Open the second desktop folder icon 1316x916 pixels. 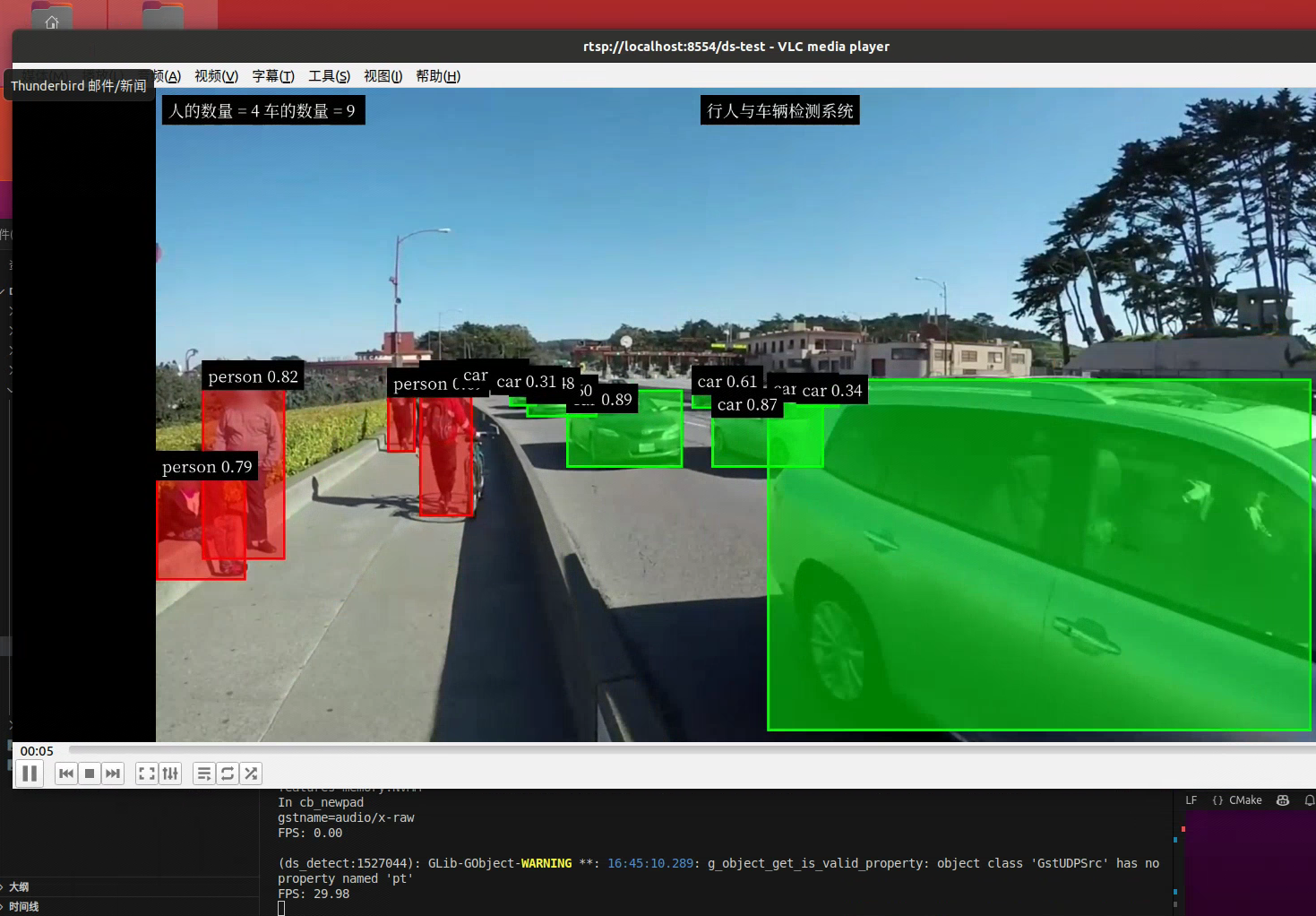[162, 16]
